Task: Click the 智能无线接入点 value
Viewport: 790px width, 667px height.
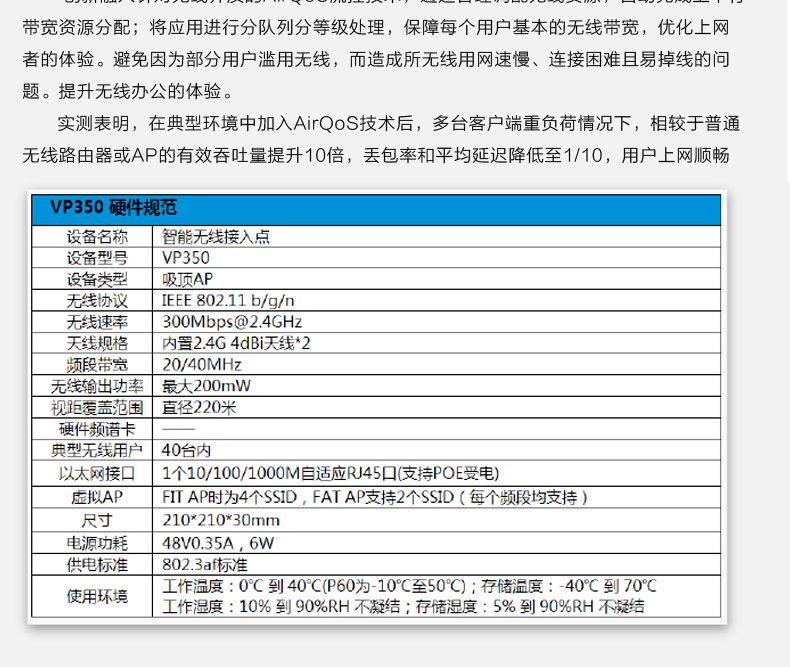Action: [216, 236]
